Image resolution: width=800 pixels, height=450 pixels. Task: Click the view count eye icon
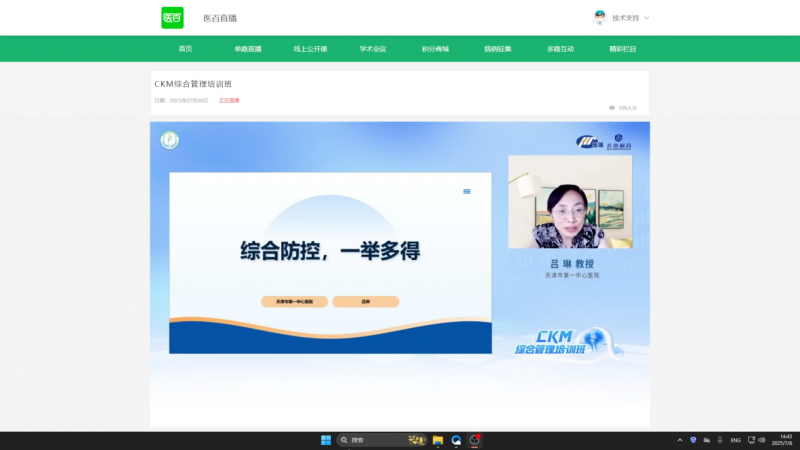click(x=612, y=107)
